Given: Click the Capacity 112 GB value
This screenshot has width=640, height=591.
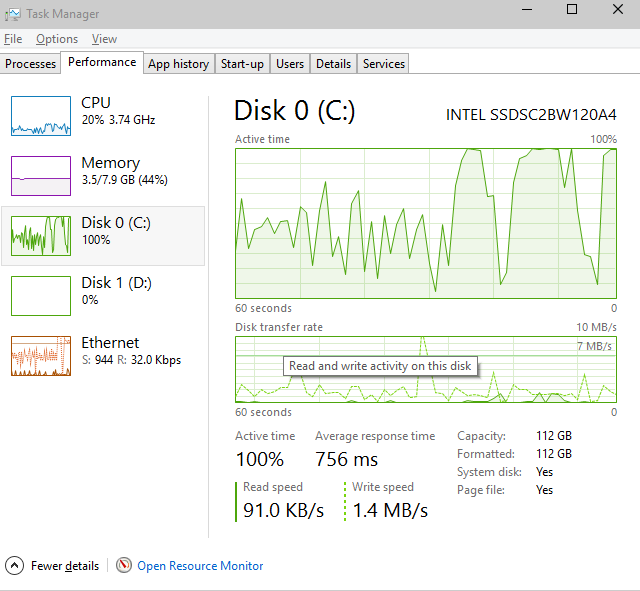Looking at the screenshot, I should coord(554,436).
